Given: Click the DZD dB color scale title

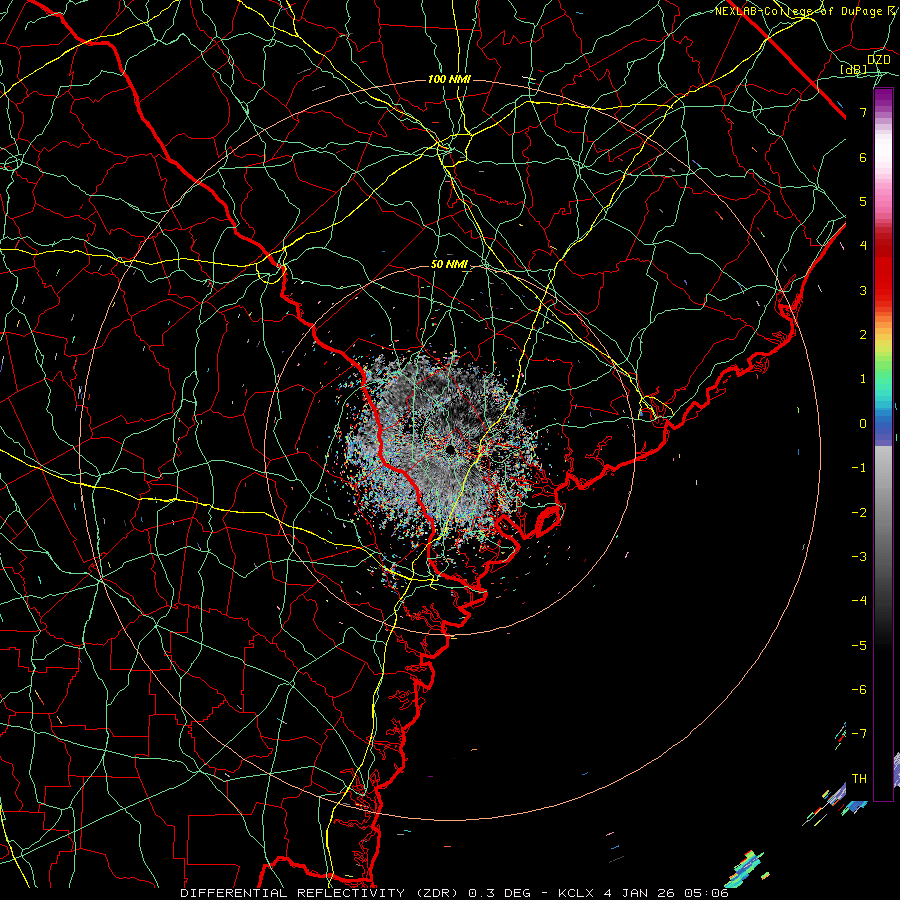Looking at the screenshot, I should 866,65.
